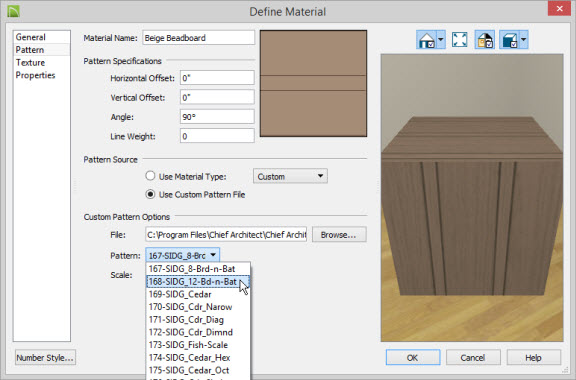Click the Angle field showing 90°

pyautogui.click(x=217, y=117)
